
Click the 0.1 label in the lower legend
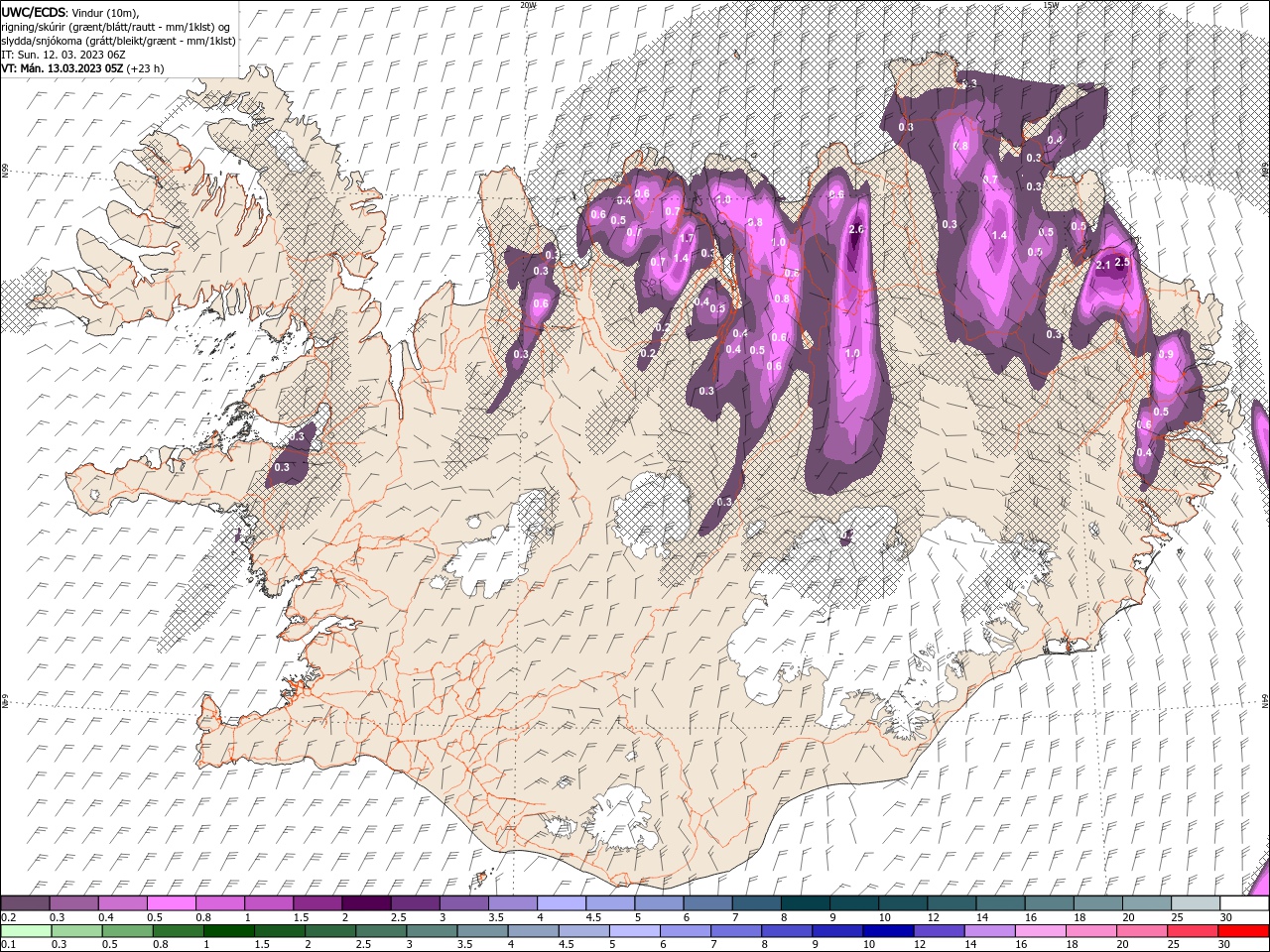click(8, 945)
